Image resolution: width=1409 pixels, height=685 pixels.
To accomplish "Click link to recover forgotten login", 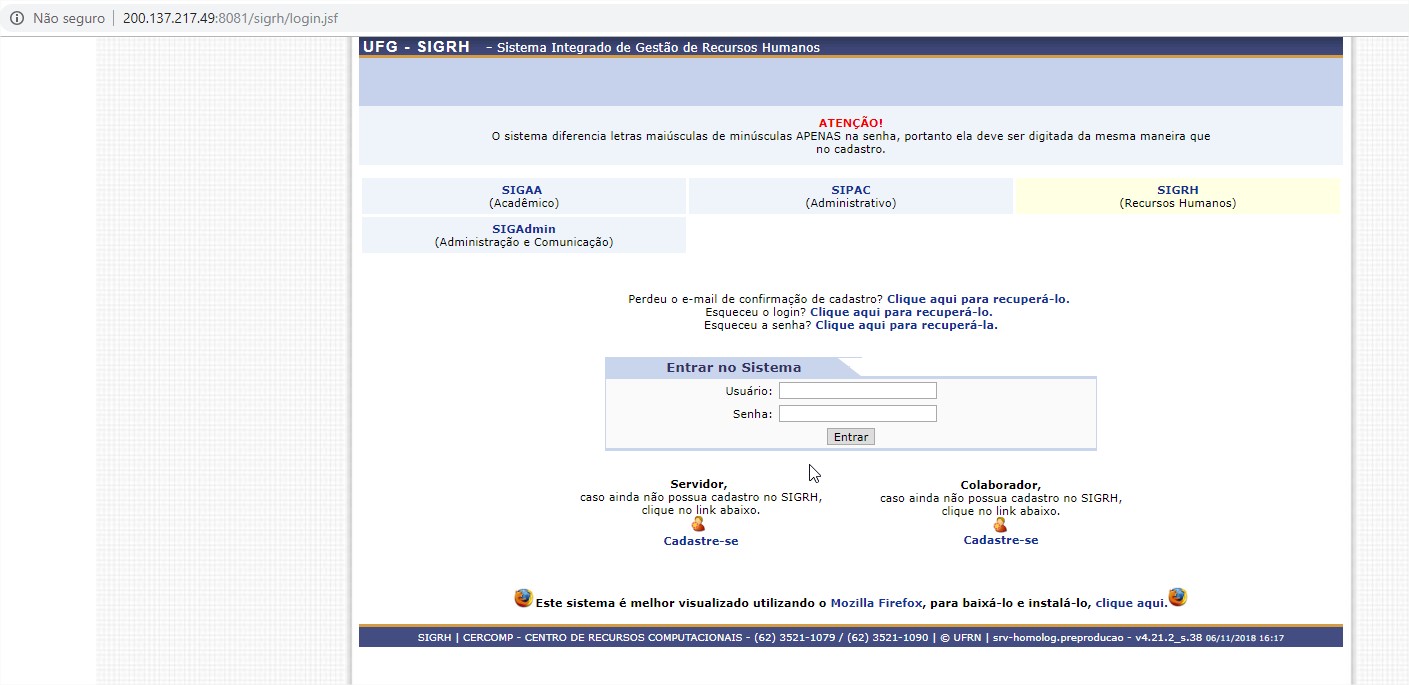I will (901, 312).
